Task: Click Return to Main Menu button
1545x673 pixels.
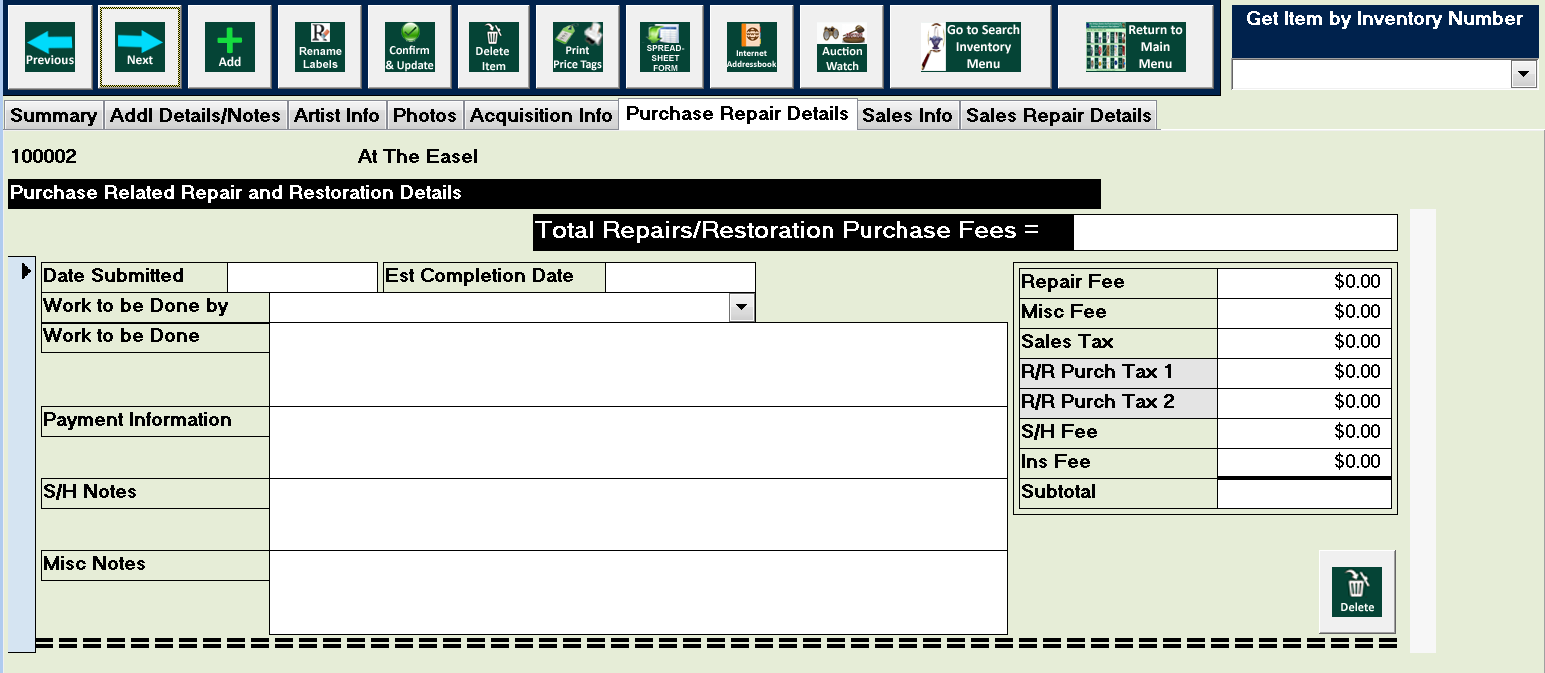Action: tap(1136, 47)
